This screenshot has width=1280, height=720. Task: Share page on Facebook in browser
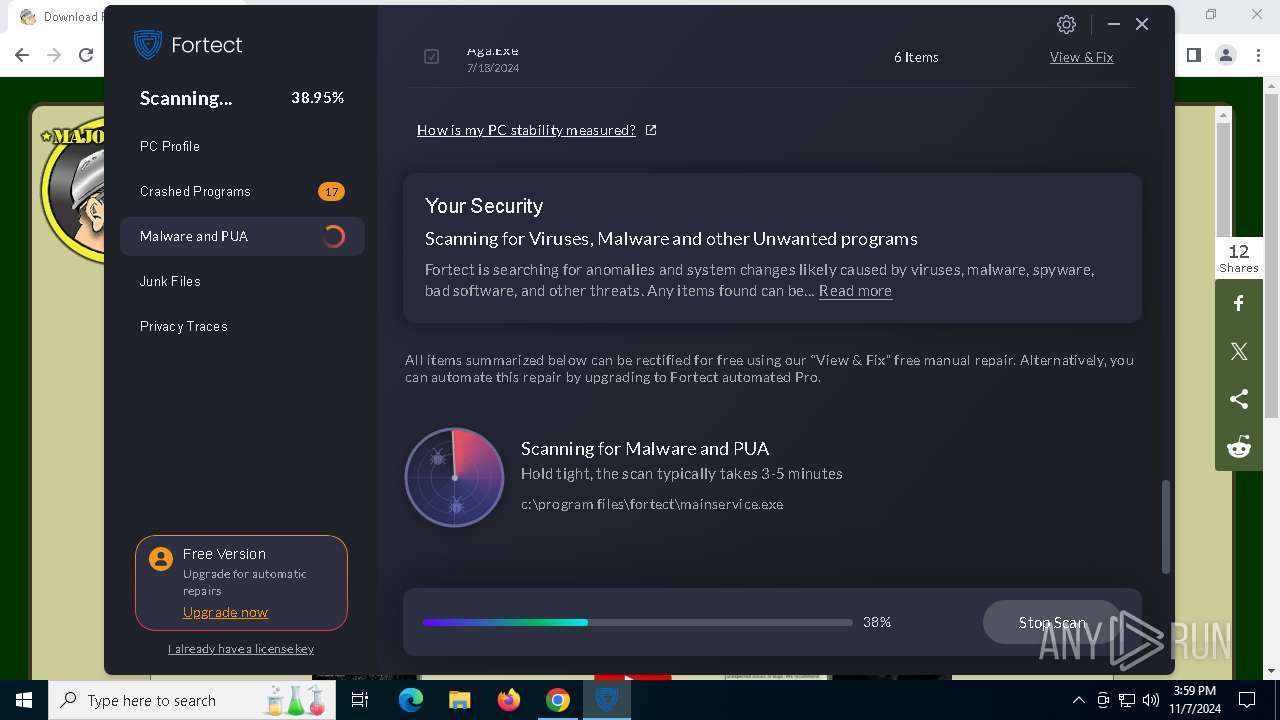click(1239, 303)
